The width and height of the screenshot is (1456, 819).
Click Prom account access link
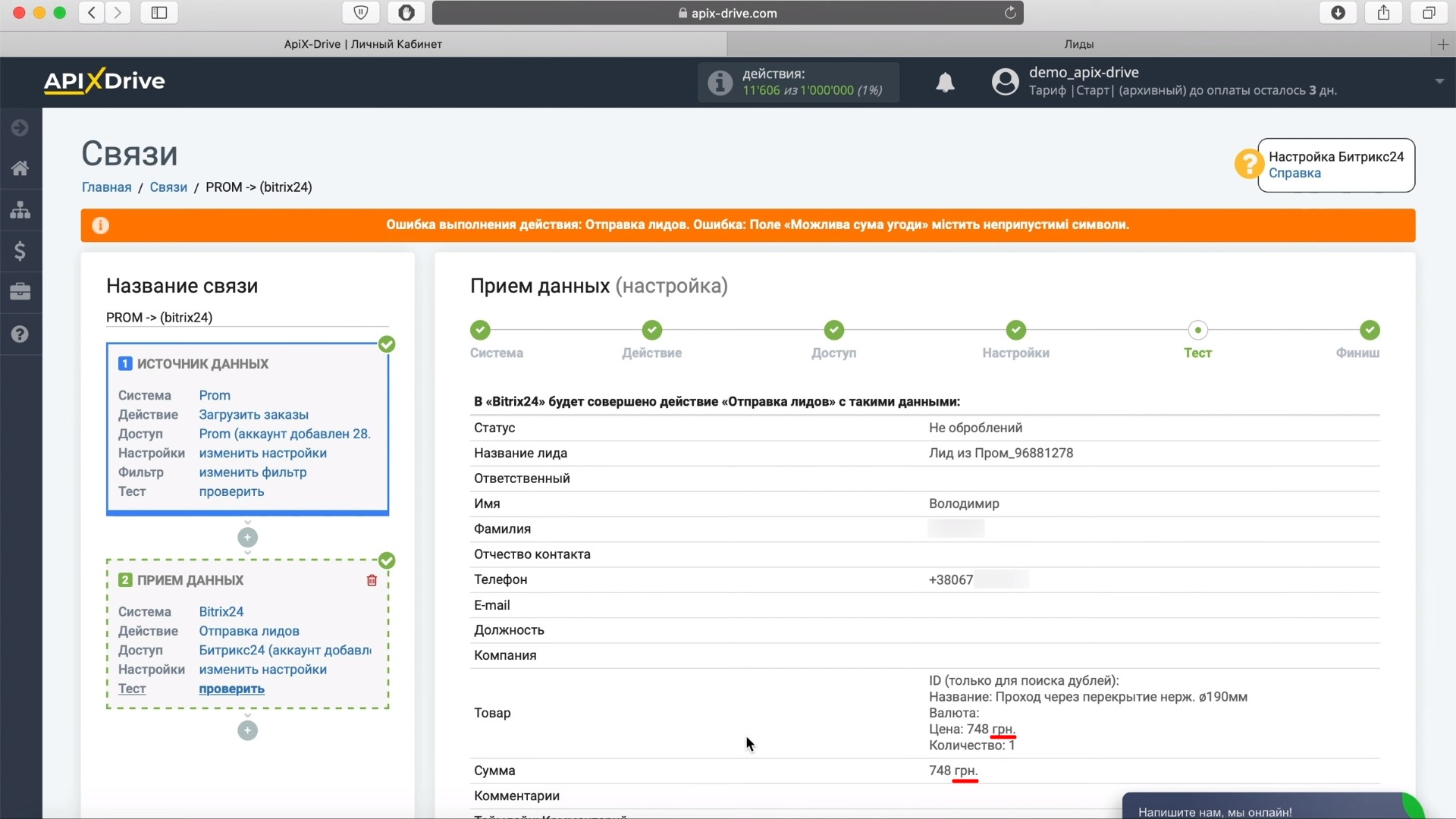click(285, 434)
